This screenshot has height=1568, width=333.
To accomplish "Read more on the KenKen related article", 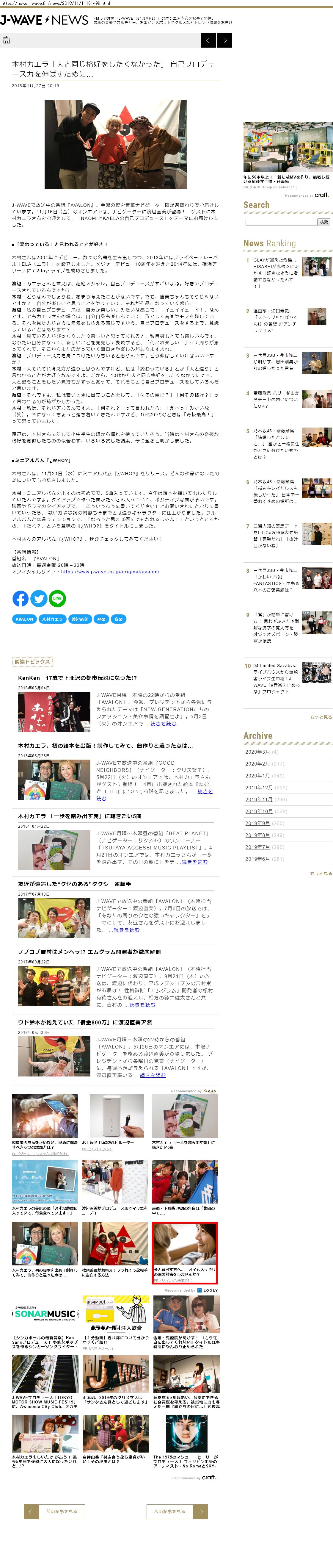I will (x=163, y=724).
